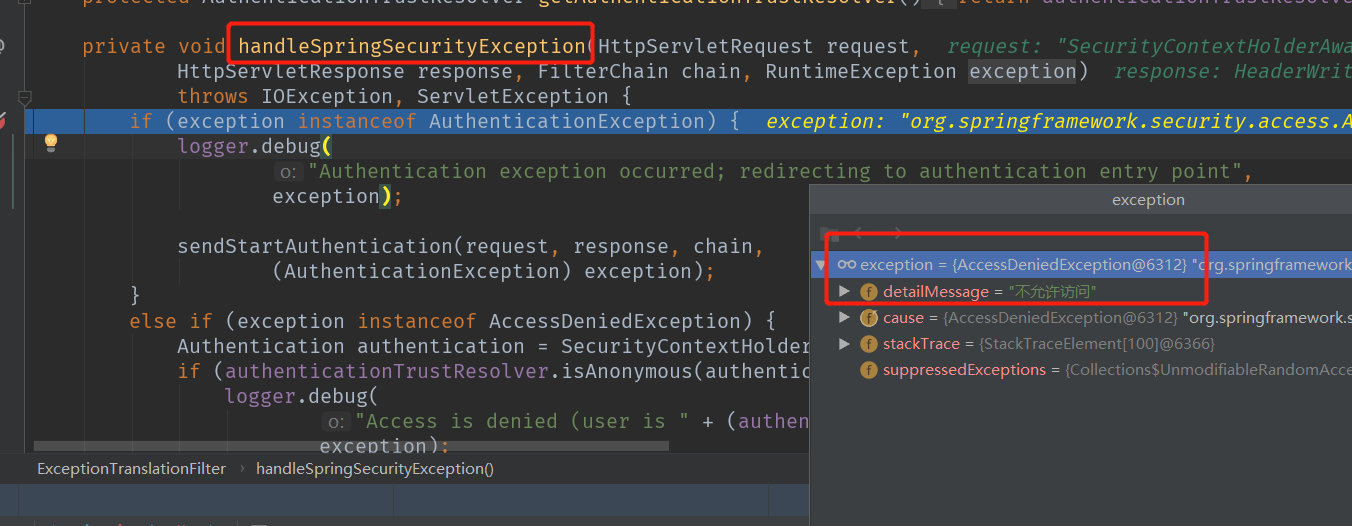Click the glasses watch icon beside exception
This screenshot has height=526, width=1352.
pyautogui.click(x=846, y=265)
